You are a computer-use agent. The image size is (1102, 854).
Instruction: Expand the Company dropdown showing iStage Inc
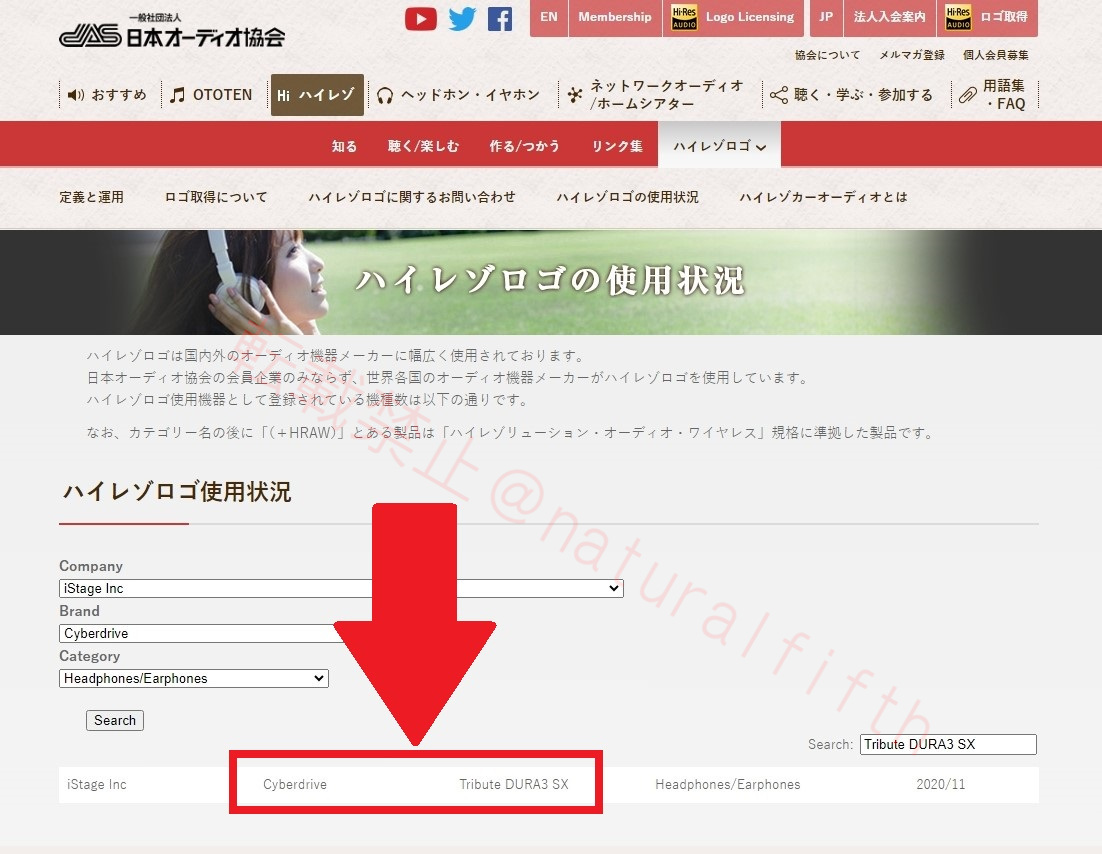click(x=342, y=588)
